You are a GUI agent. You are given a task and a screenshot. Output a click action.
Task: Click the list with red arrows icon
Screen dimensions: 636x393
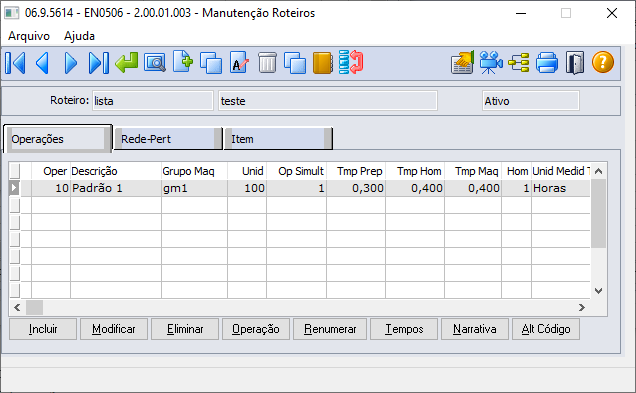[x=351, y=62]
